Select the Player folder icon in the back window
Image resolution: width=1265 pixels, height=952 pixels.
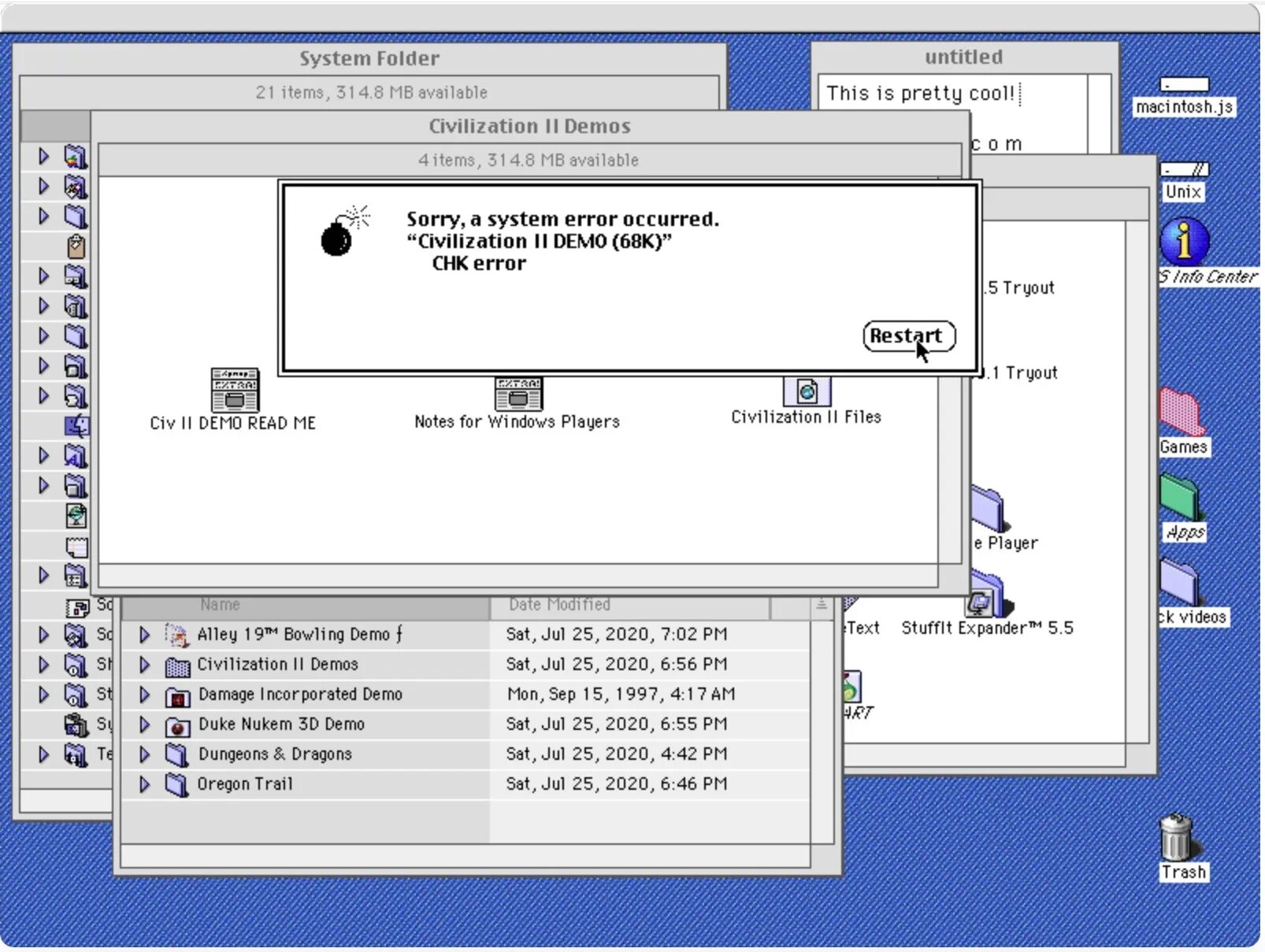989,508
